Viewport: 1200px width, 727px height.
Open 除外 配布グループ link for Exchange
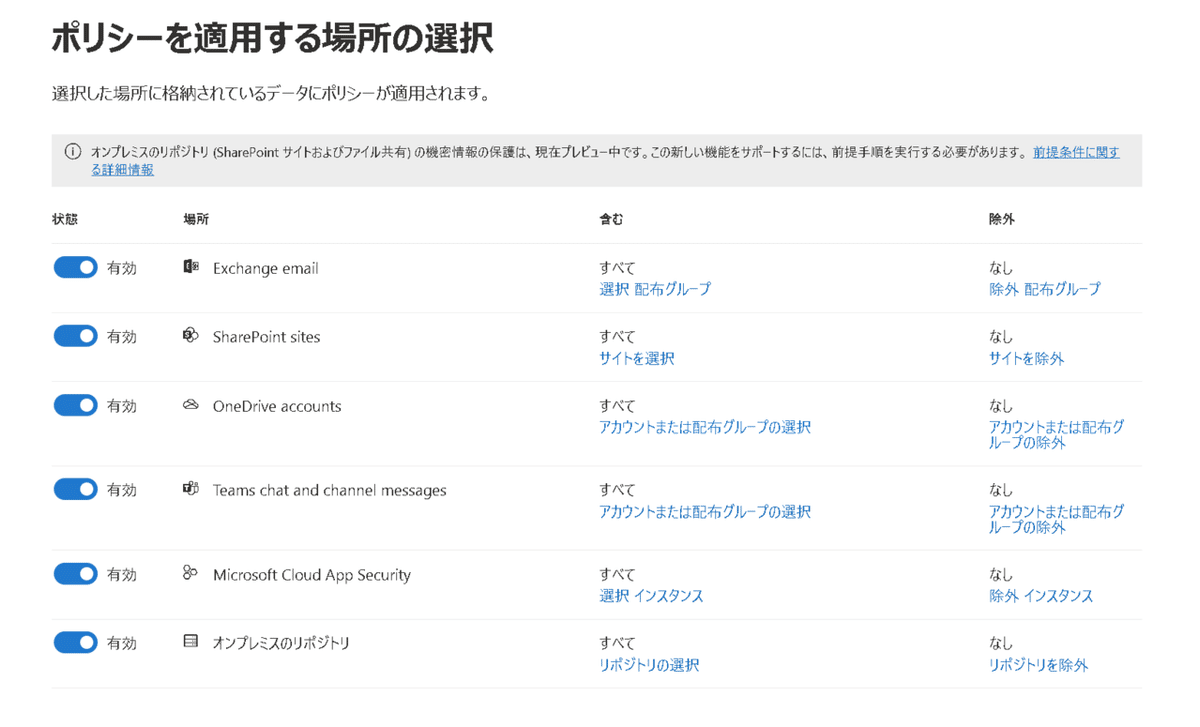(1045, 289)
